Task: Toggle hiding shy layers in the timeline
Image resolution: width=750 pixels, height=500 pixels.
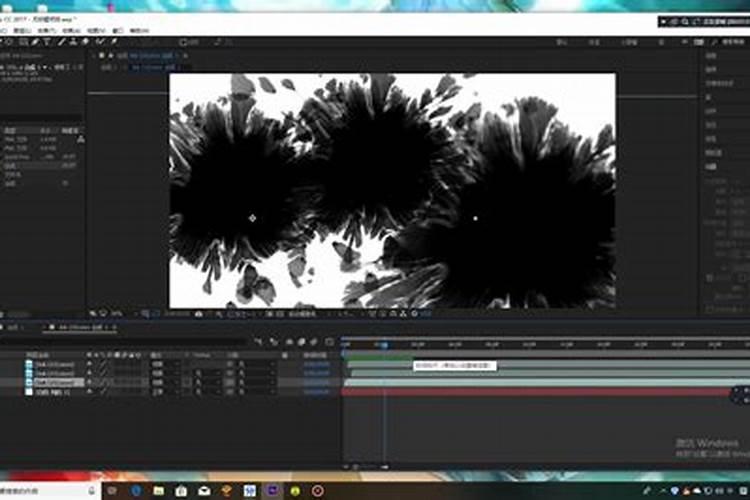Action: (289, 342)
